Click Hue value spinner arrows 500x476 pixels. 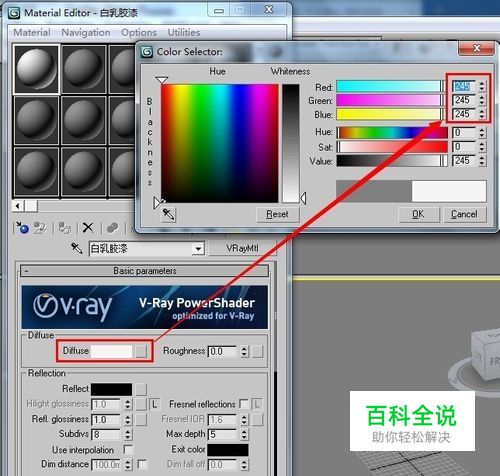click(x=482, y=133)
